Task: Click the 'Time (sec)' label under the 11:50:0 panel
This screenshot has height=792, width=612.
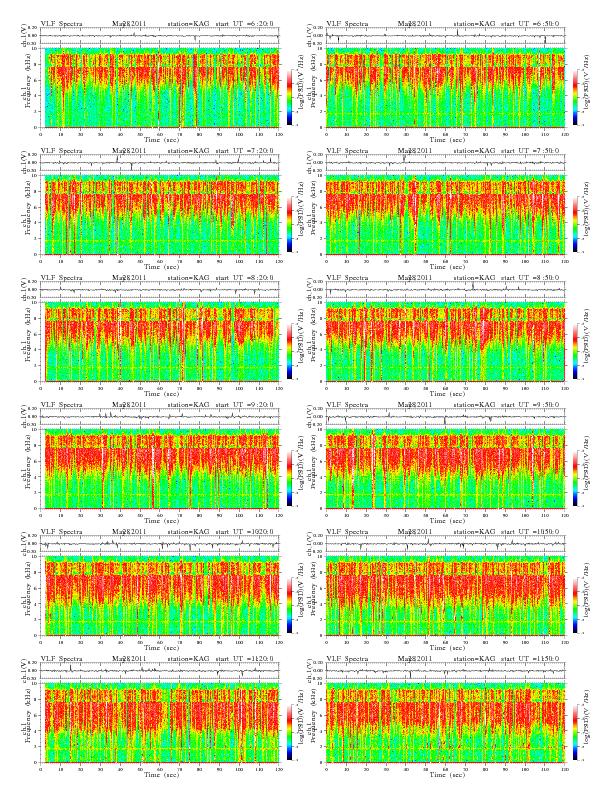Action: pos(447,774)
